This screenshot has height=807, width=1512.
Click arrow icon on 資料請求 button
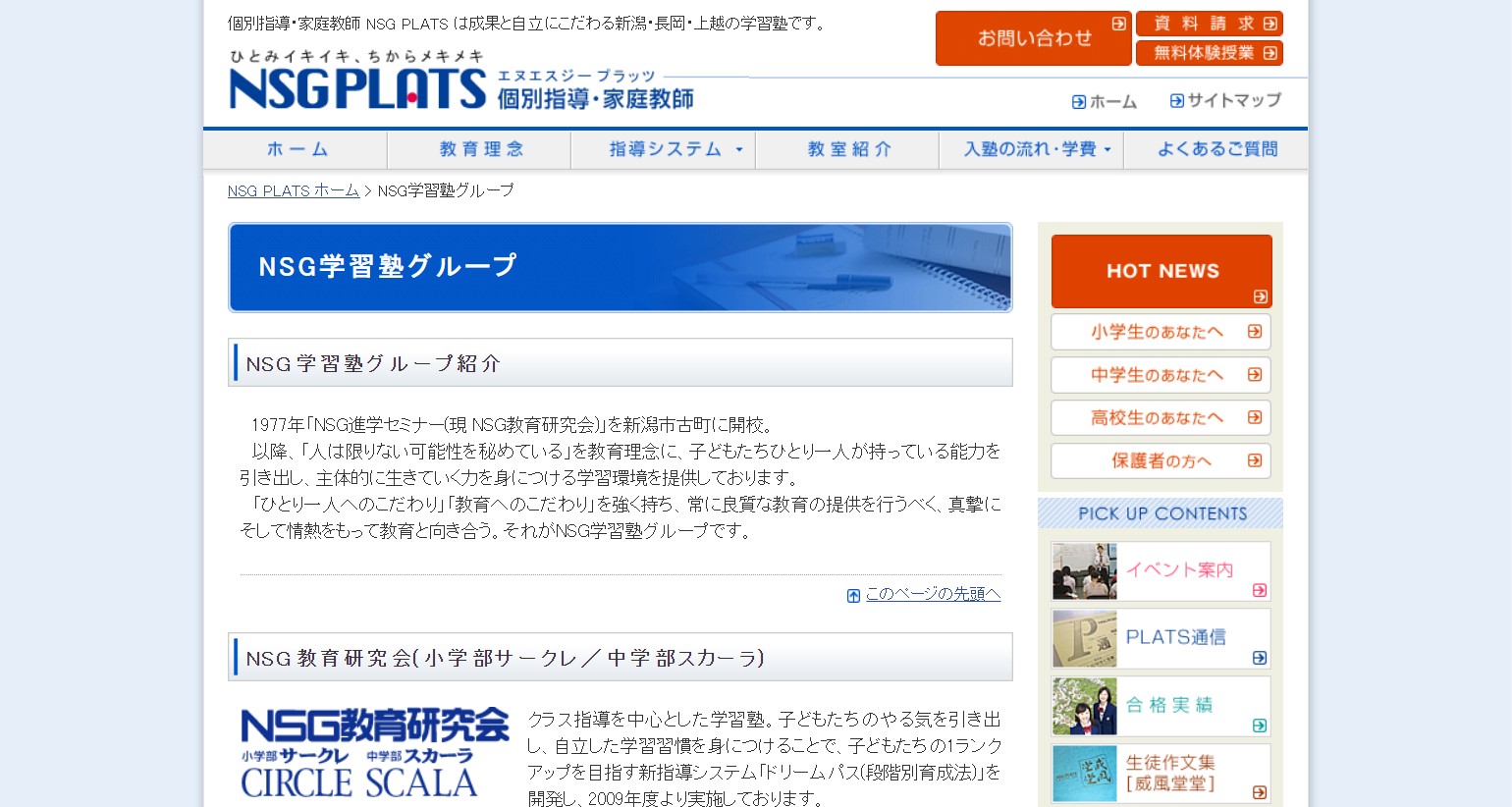[1270, 24]
